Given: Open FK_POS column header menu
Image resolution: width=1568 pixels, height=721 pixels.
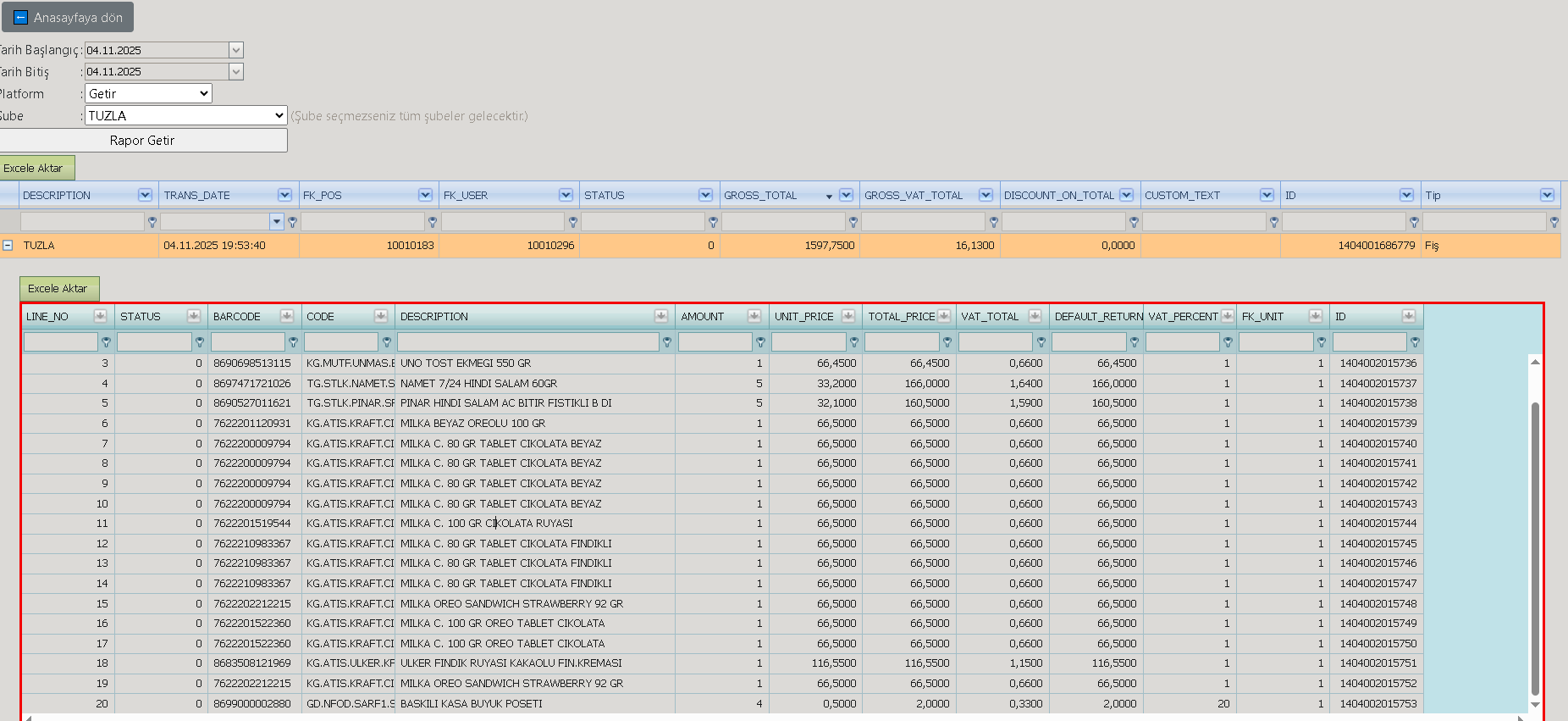Looking at the screenshot, I should [x=425, y=195].
